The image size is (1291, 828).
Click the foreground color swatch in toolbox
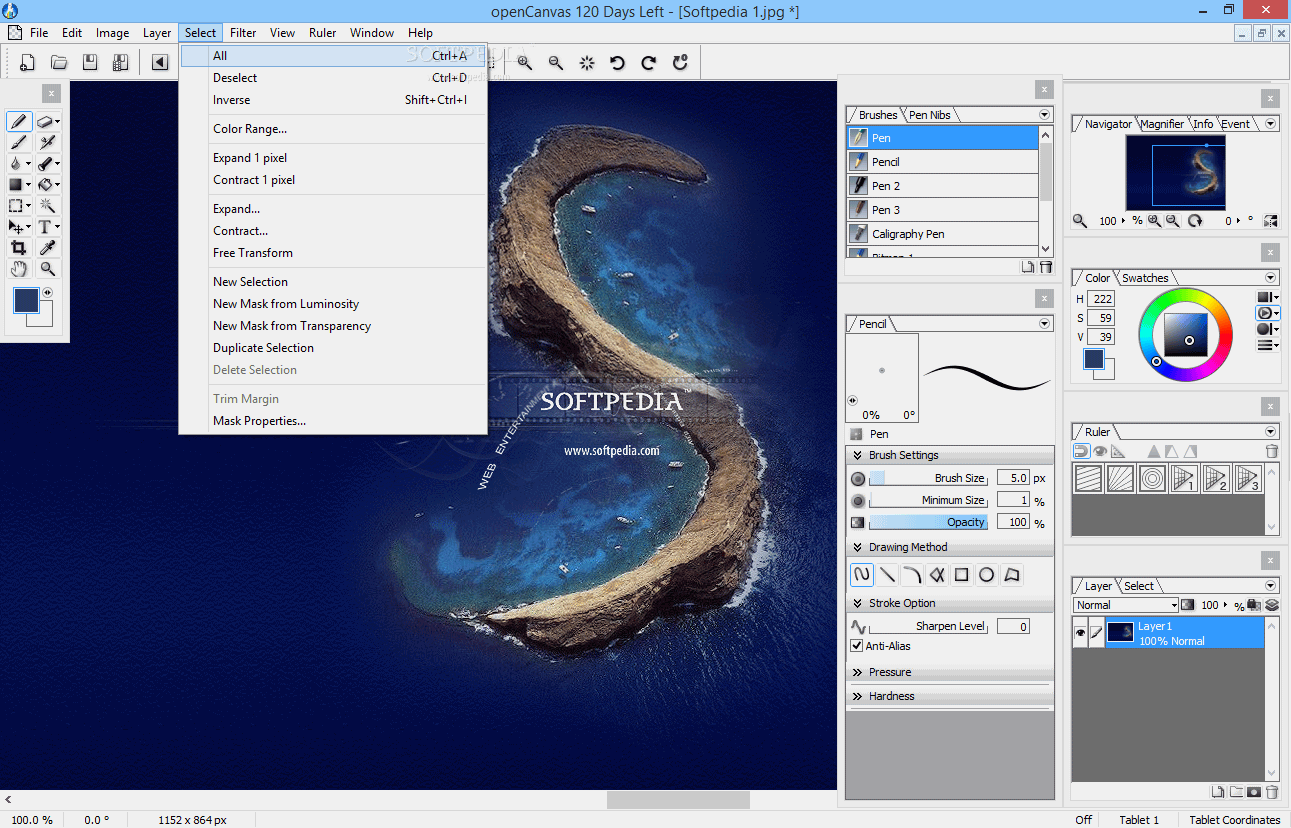[25, 300]
